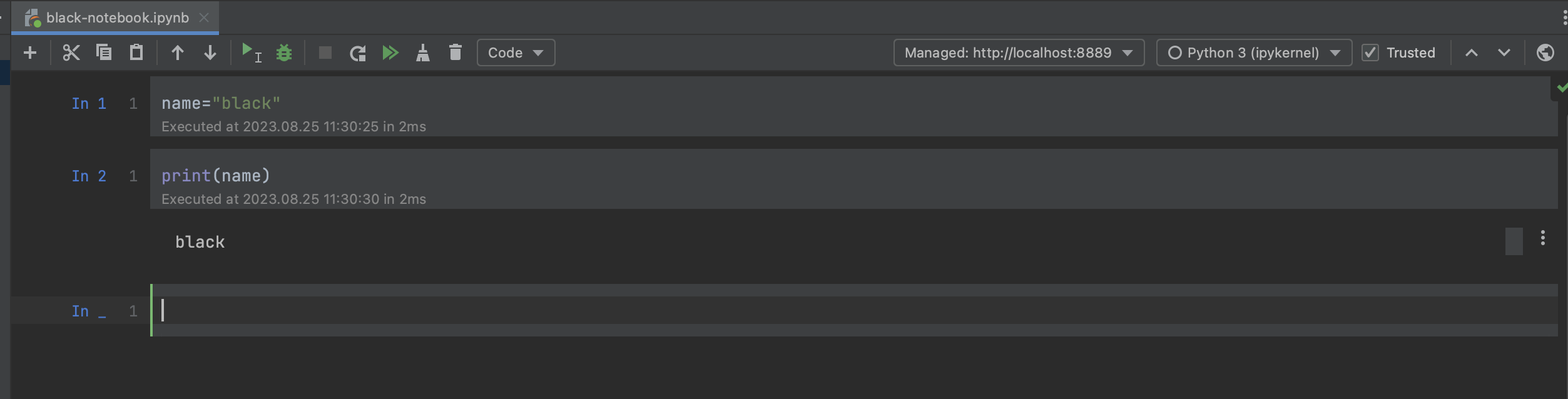Clear outputs with the broom icon
Image resolution: width=1568 pixels, height=399 pixels.
click(x=423, y=53)
